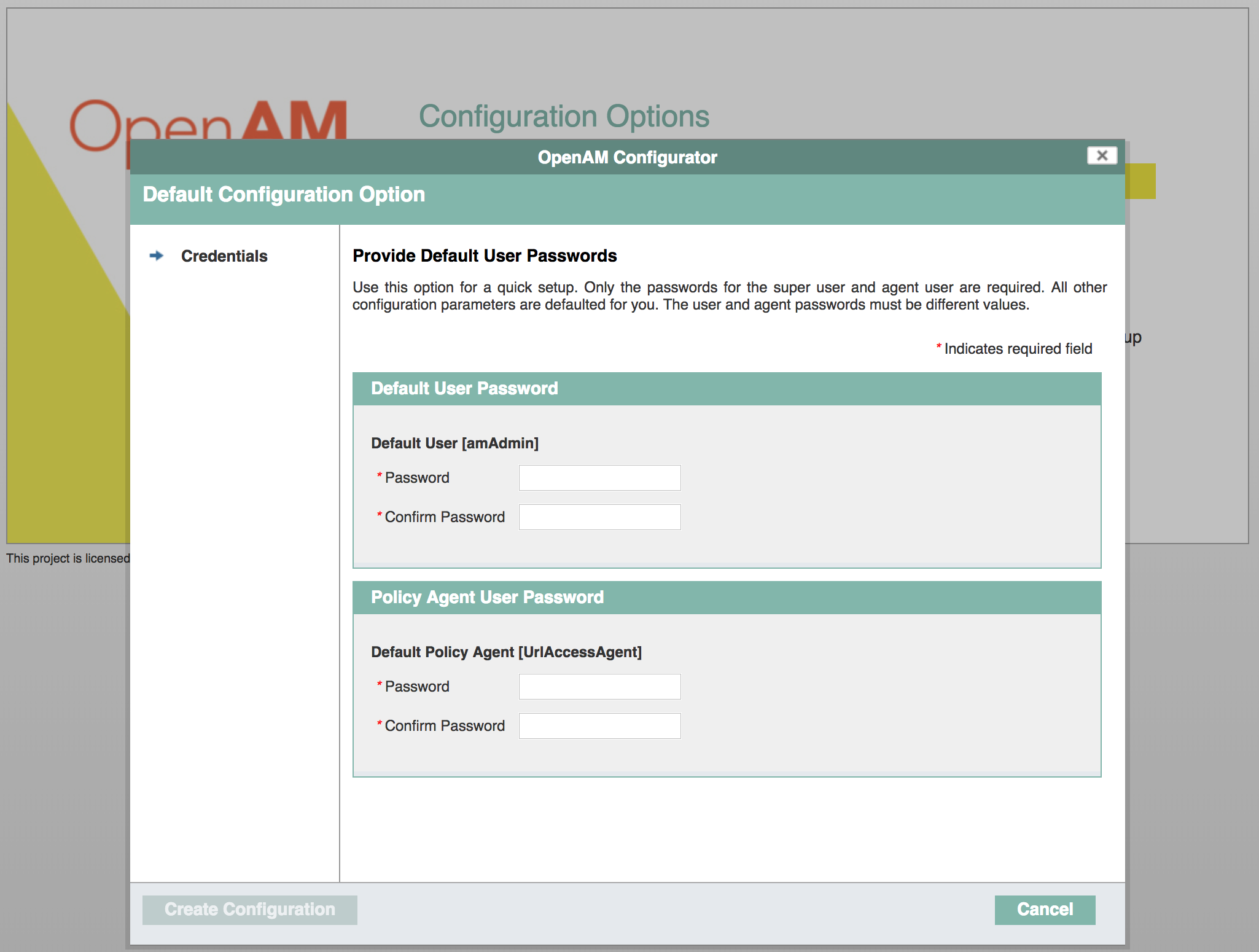Click the blue arrow beside Credentials
The image size is (1259, 952).
click(157, 256)
